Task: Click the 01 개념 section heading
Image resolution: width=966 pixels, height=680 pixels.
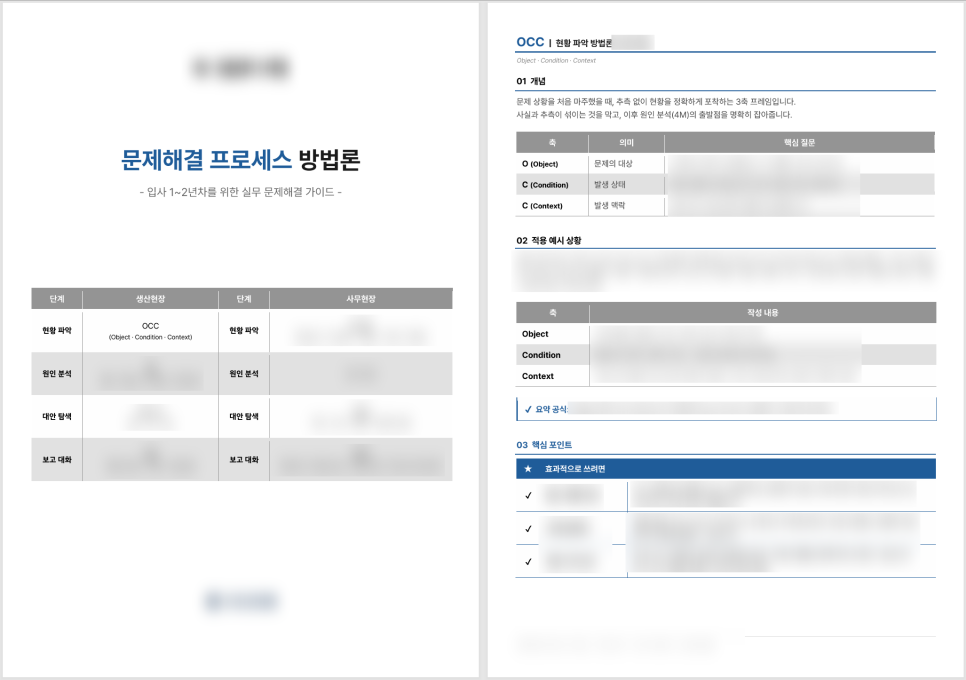Action: (530, 81)
